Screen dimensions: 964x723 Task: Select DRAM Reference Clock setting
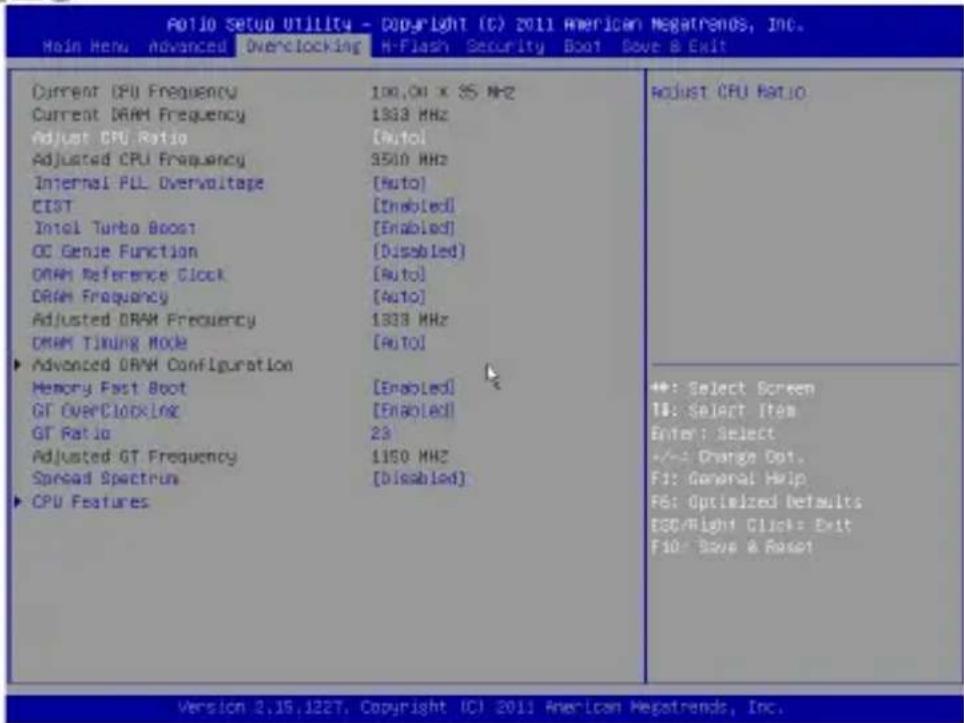coord(128,274)
